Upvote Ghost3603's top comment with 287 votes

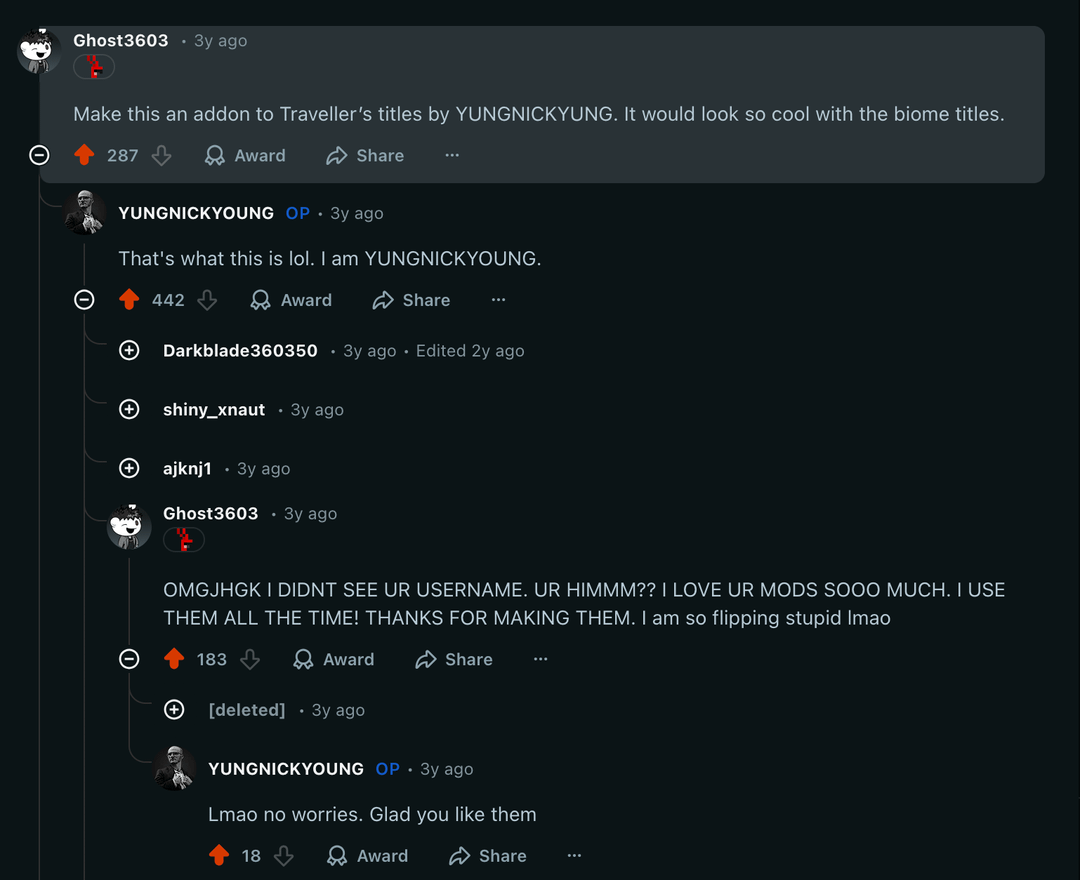[84, 155]
